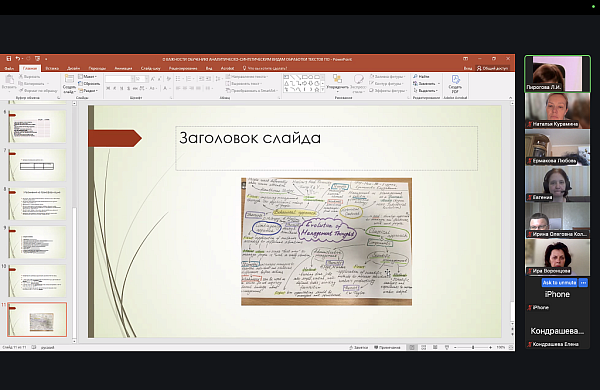Open Примечания comments in the status bar
Screen dimensions: 600x390
(x=387, y=348)
